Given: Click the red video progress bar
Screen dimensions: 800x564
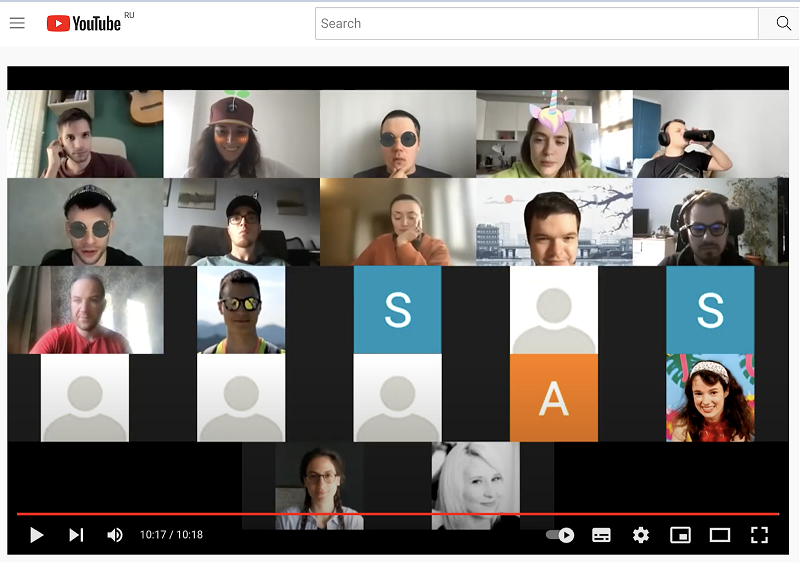Looking at the screenshot, I should click(398, 514).
